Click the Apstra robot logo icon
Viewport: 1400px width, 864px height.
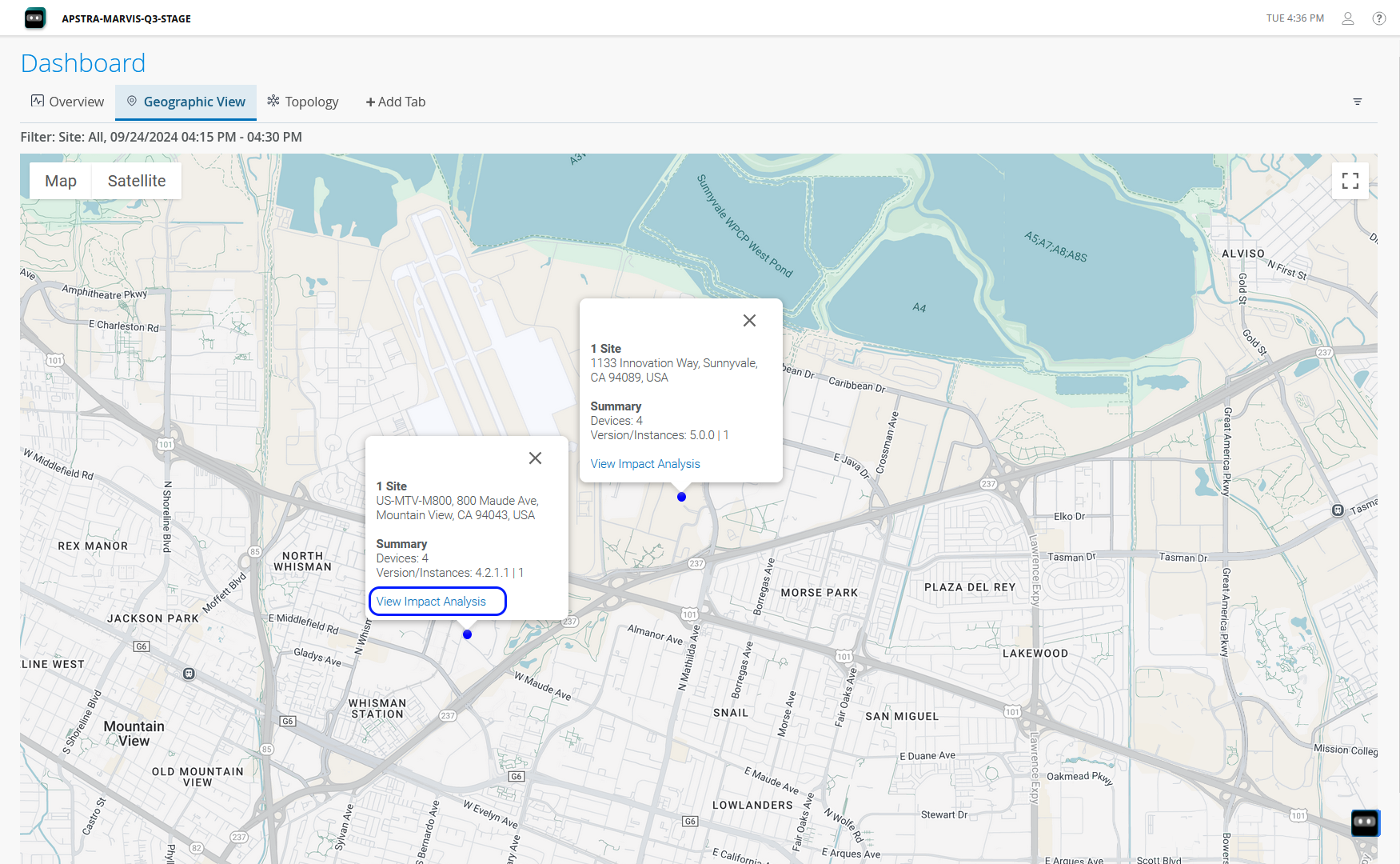[35, 18]
